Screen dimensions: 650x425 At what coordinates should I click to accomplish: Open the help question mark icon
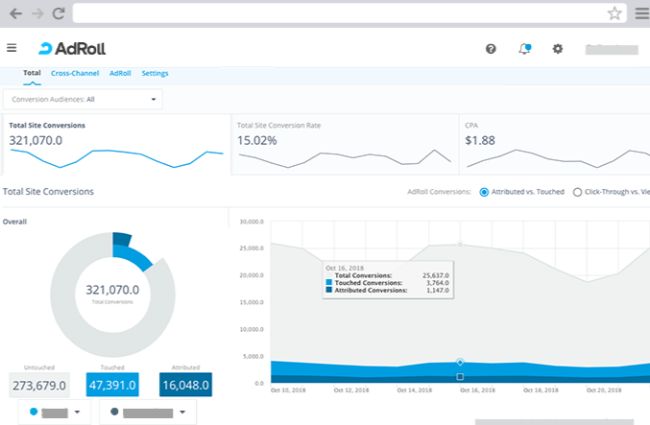tap(490, 48)
